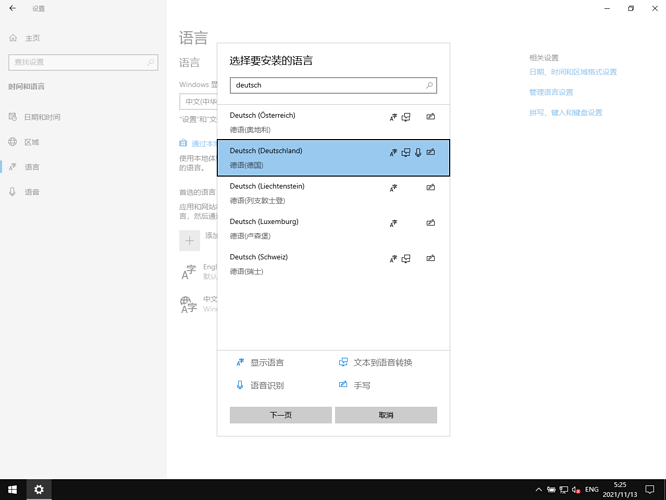
Task: Click the search magnifier in language search box
Action: pos(430,86)
